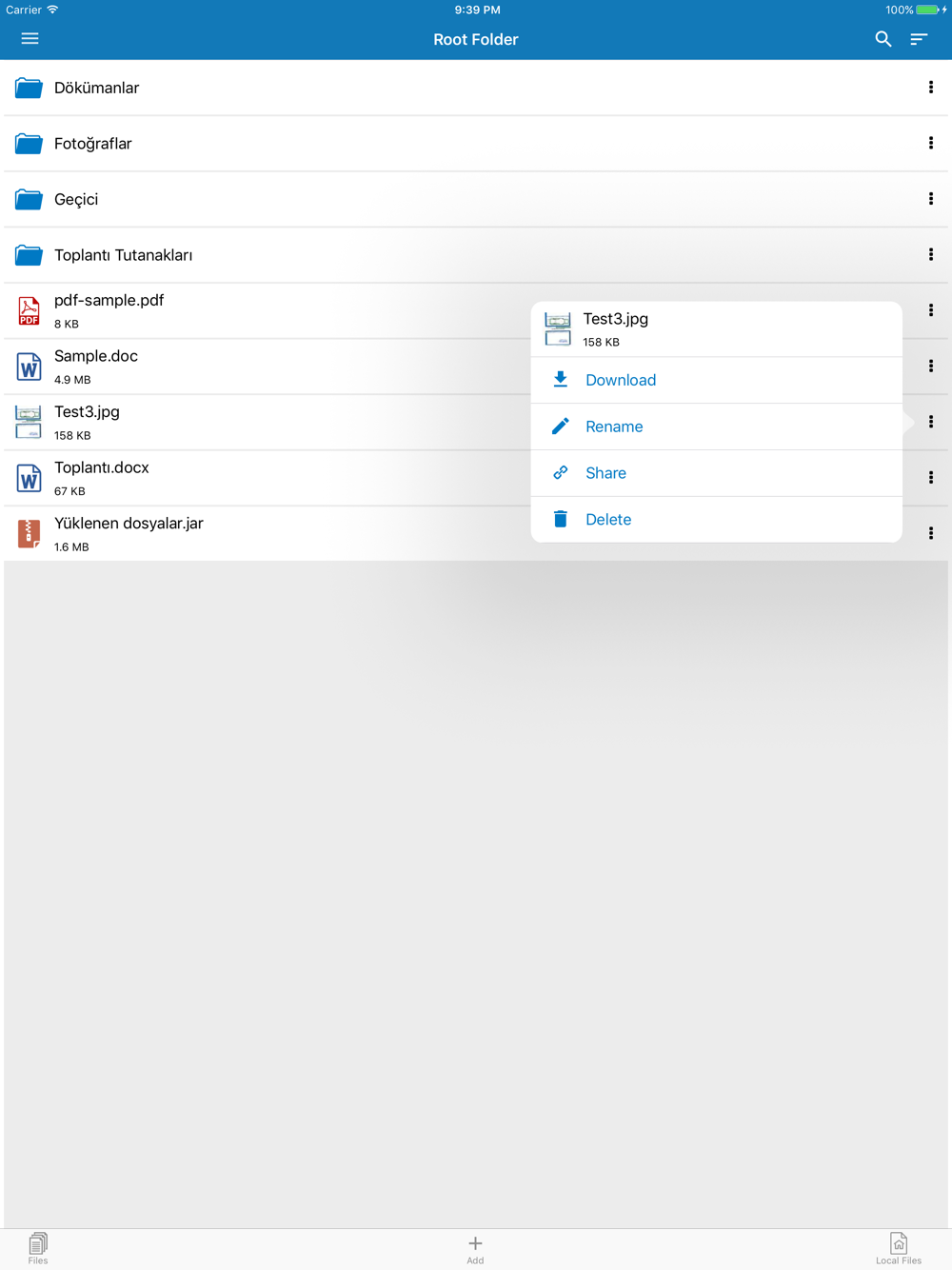This screenshot has height=1270, width=952.
Task: Click the archive icon for Yüklenen dosyalar.jar
Action: 29,533
